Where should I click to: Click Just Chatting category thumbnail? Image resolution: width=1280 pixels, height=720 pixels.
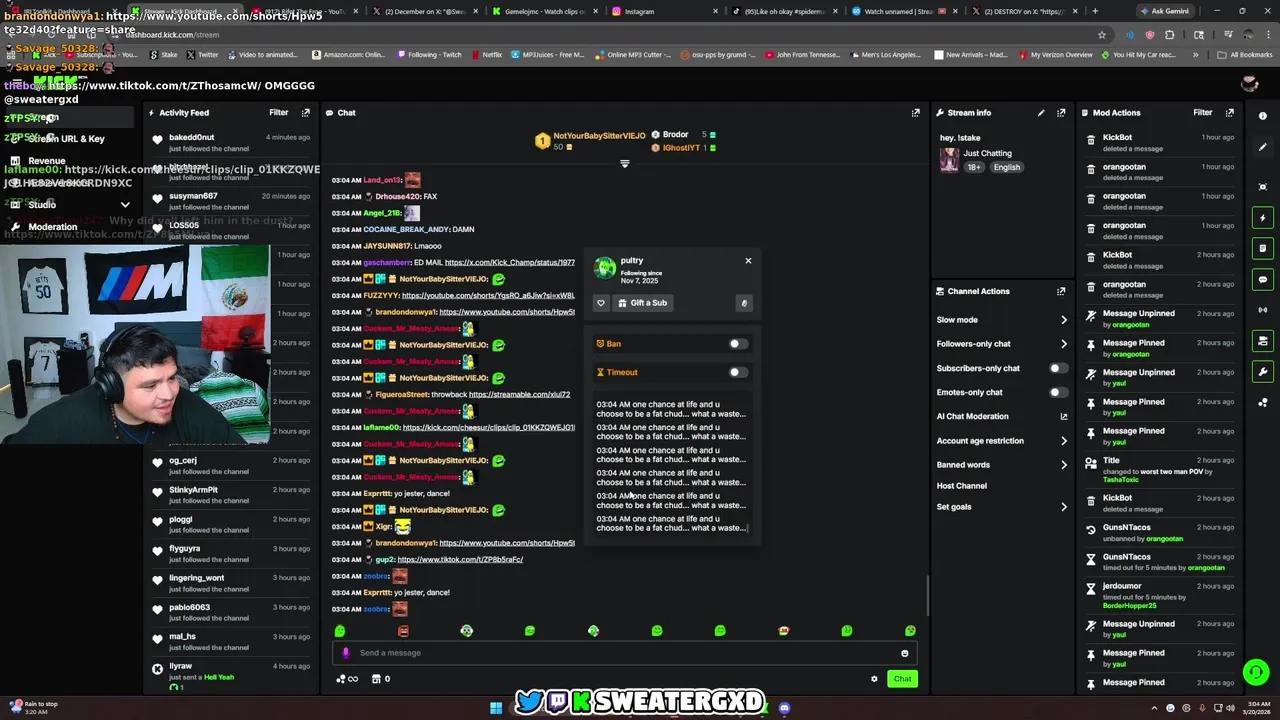click(x=948, y=160)
